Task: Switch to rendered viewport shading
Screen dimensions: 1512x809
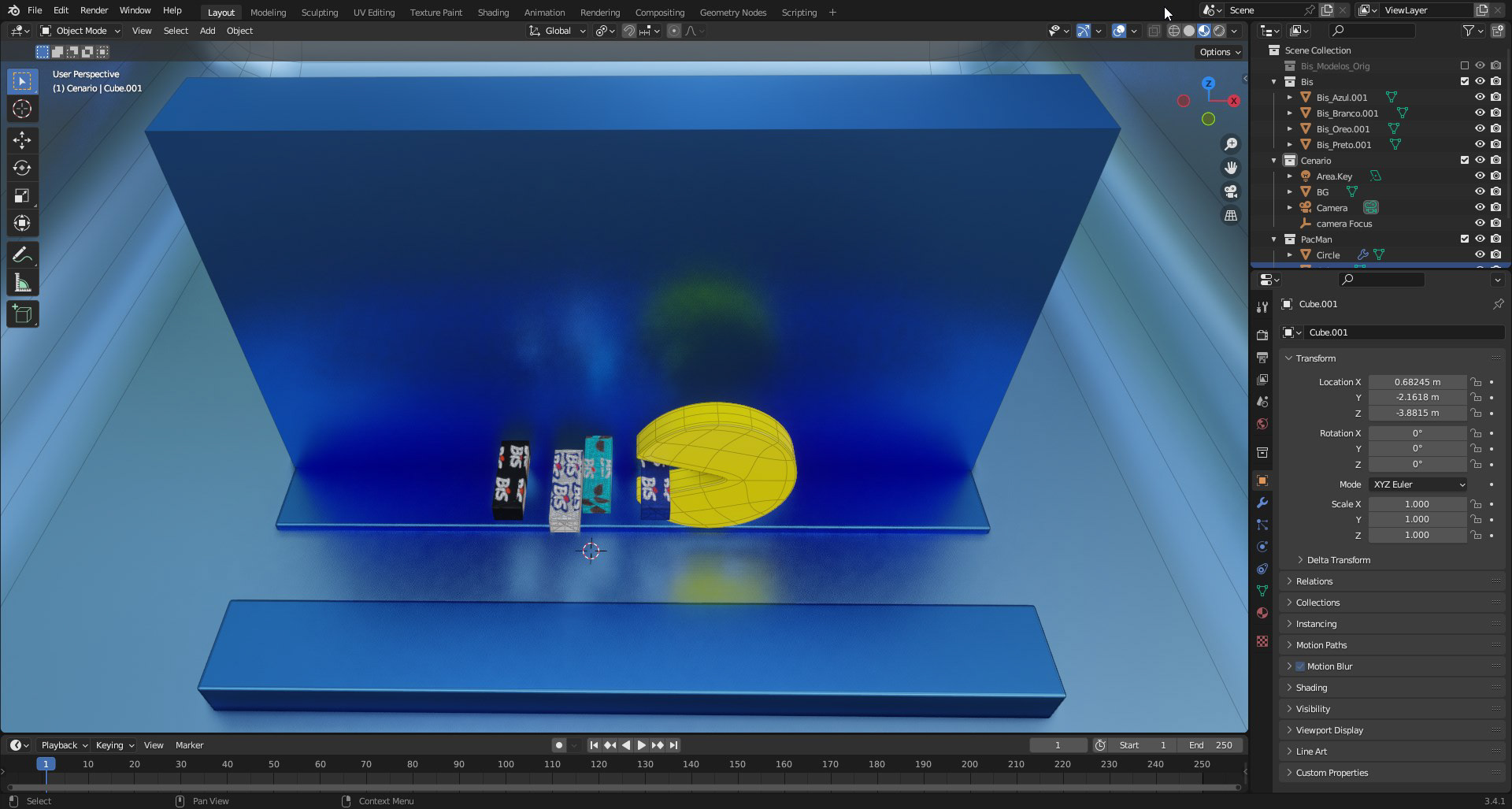Action: pyautogui.click(x=1219, y=31)
